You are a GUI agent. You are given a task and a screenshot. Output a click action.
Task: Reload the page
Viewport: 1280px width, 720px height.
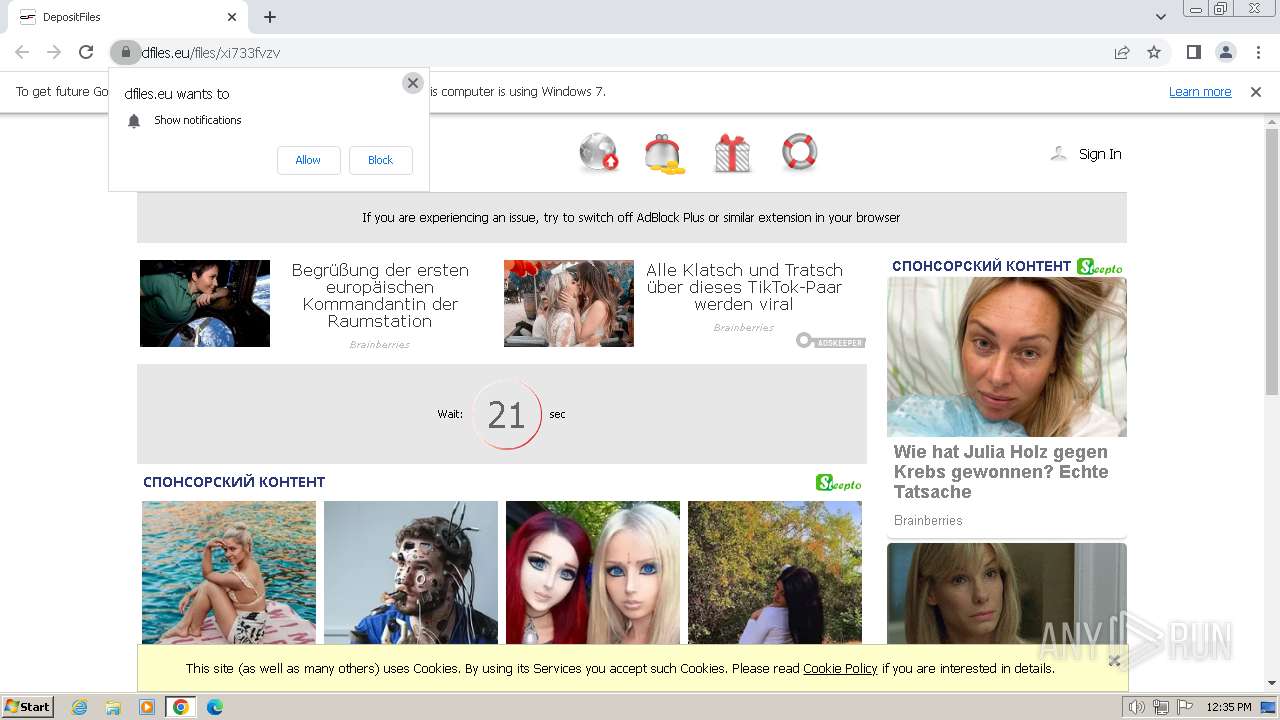coord(86,52)
